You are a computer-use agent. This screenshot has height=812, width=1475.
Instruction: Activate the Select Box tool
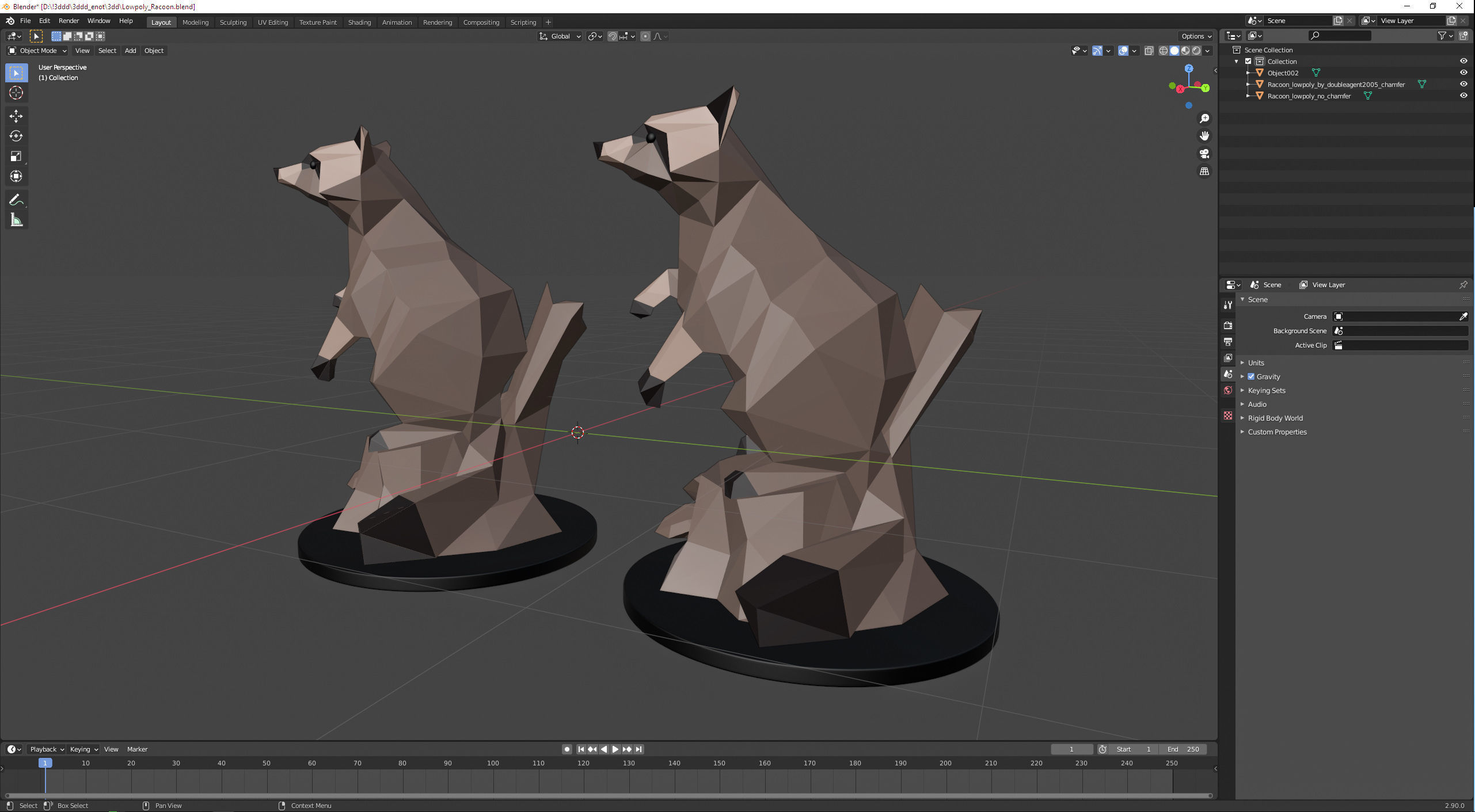[16, 73]
